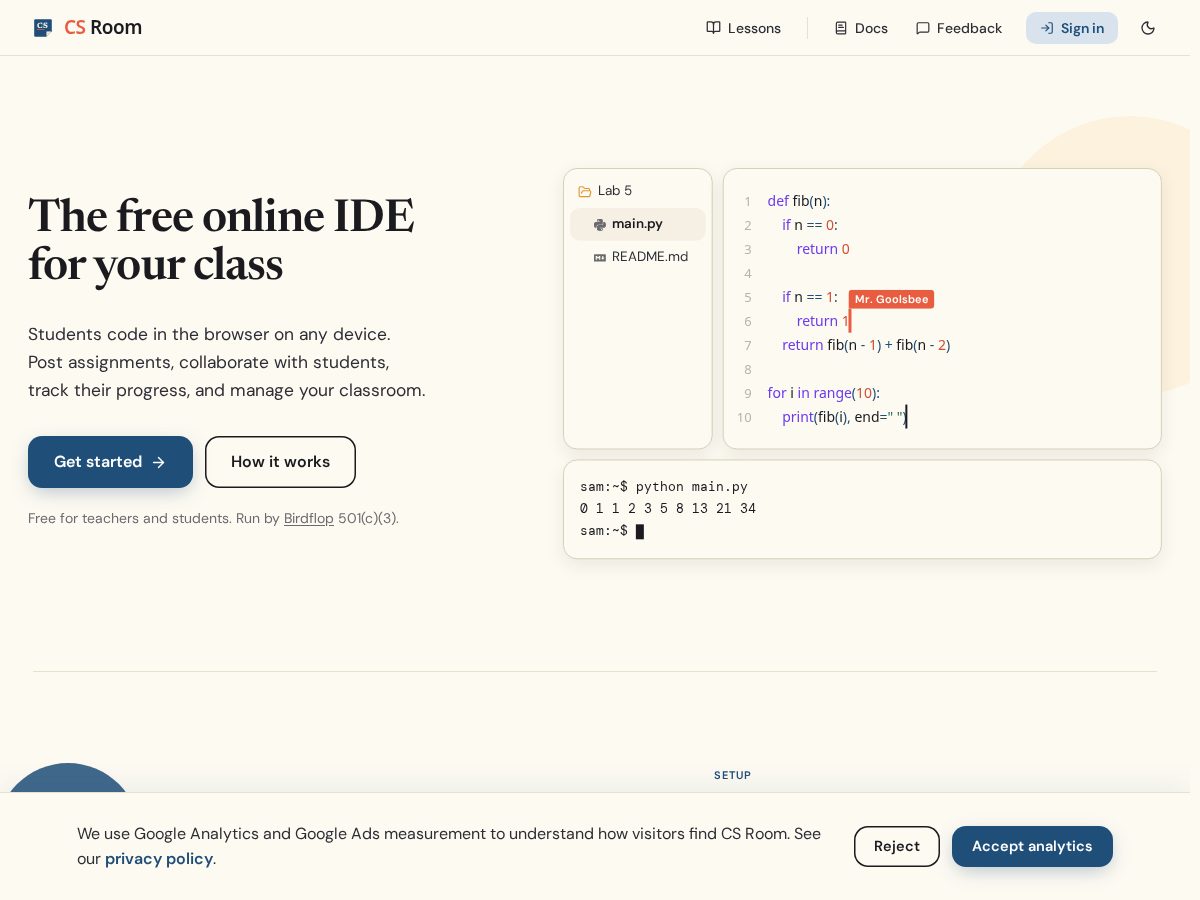Viewport: 1200px width, 900px height.
Task: Click the sign-in arrow icon
Action: [1047, 28]
